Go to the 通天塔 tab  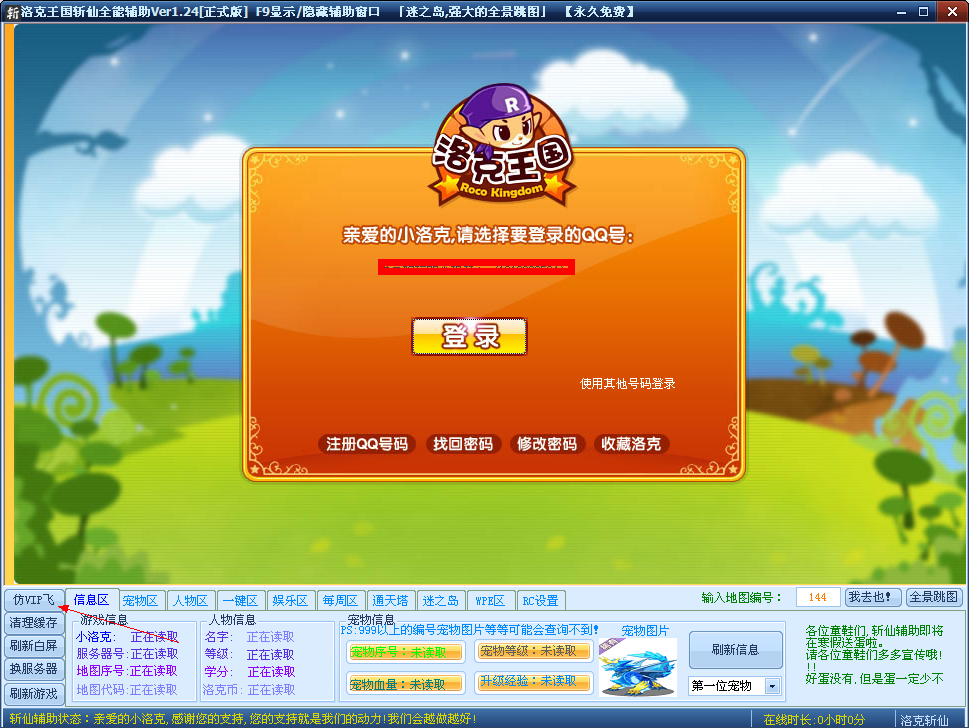coord(391,601)
